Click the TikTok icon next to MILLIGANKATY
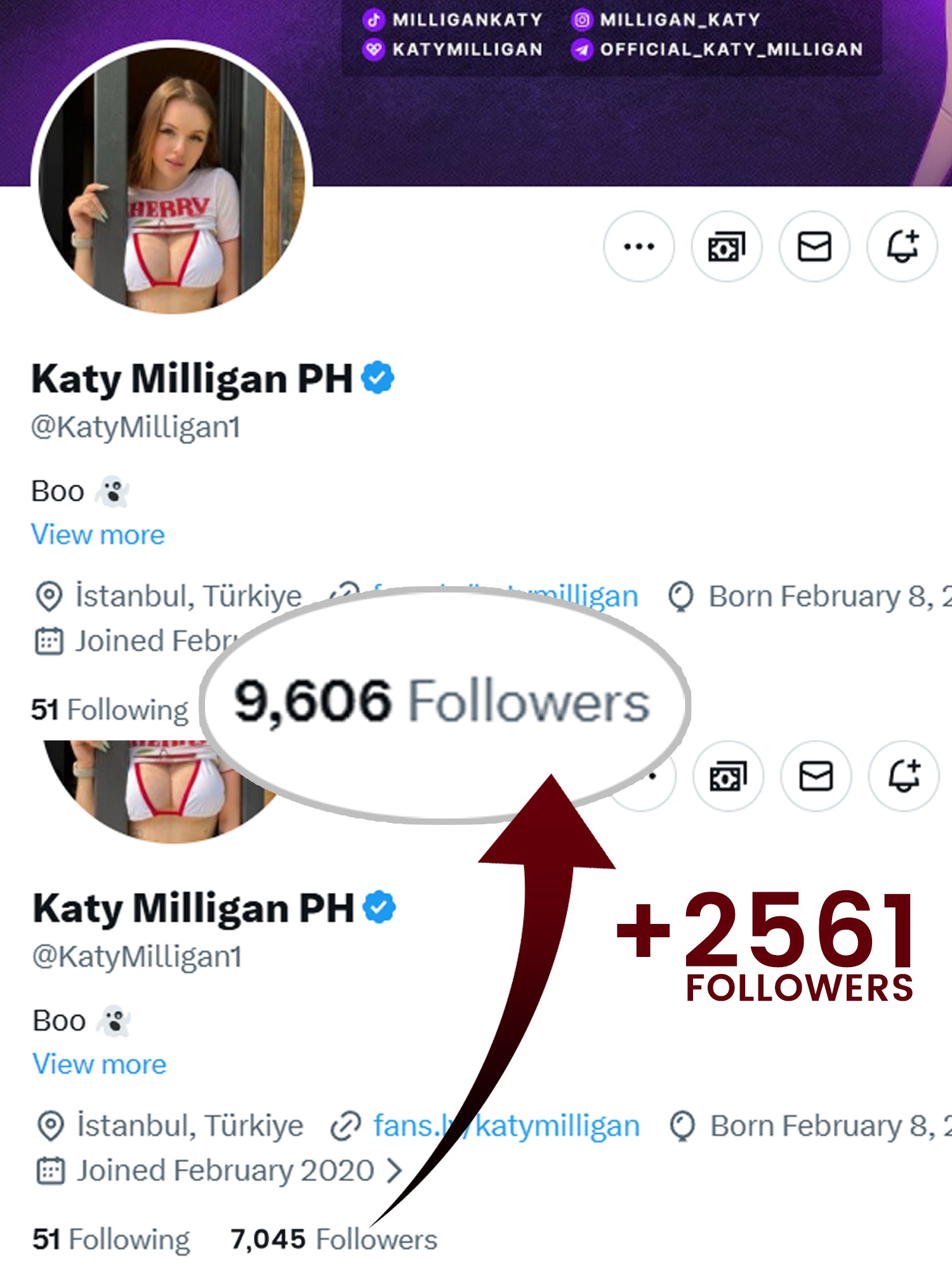Viewport: 952px width, 1270px height. click(374, 20)
